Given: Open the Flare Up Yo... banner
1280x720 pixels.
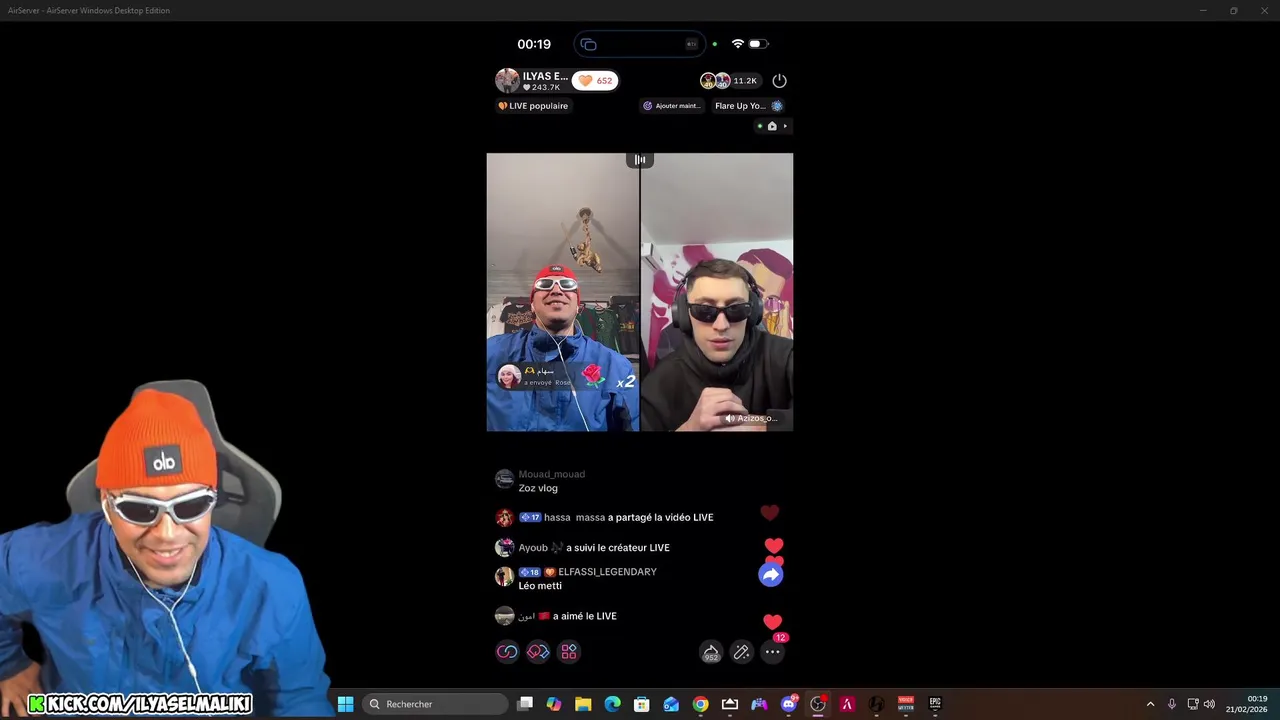Looking at the screenshot, I should point(748,106).
